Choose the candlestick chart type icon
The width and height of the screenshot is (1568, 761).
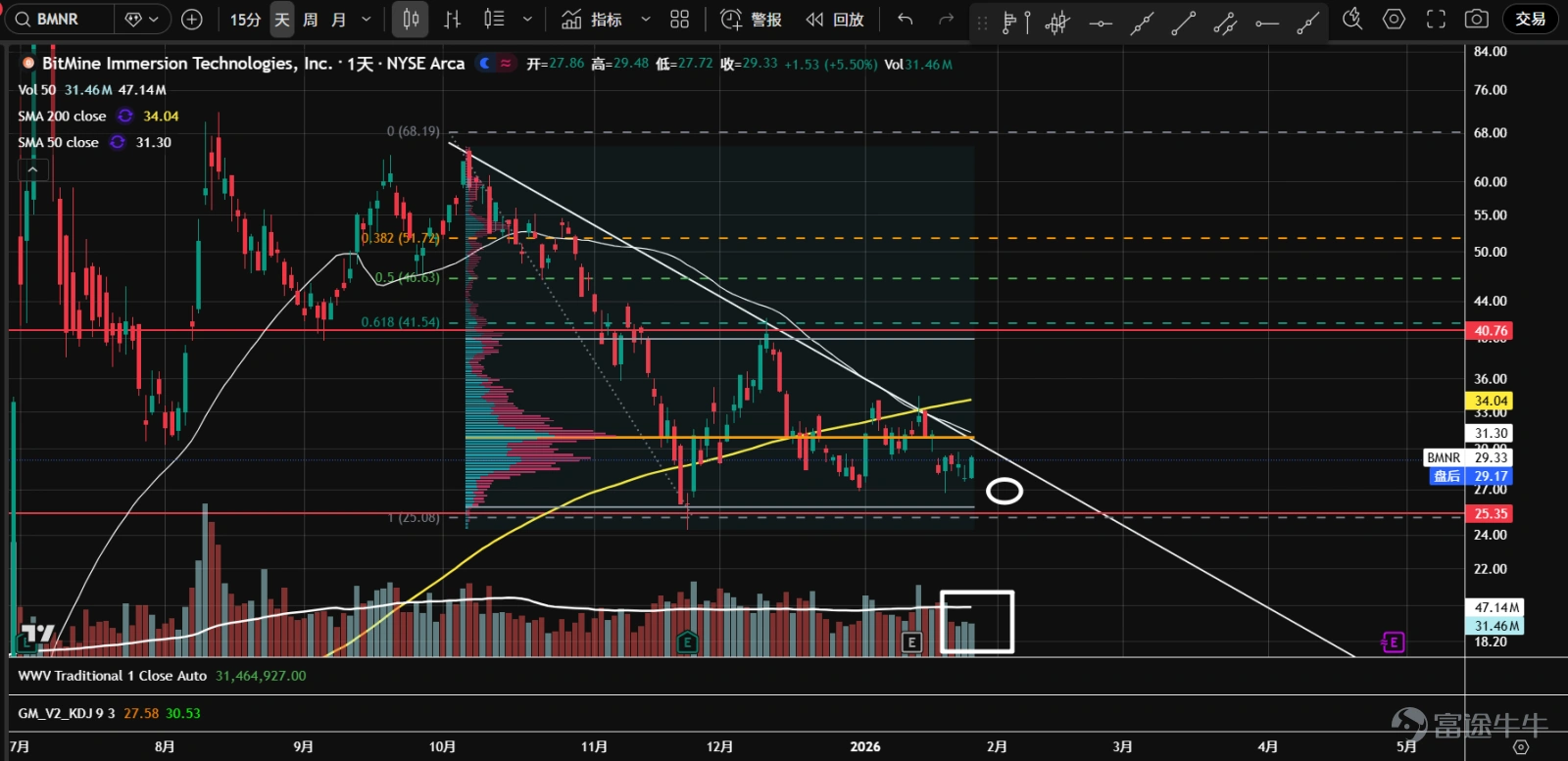pos(411,19)
